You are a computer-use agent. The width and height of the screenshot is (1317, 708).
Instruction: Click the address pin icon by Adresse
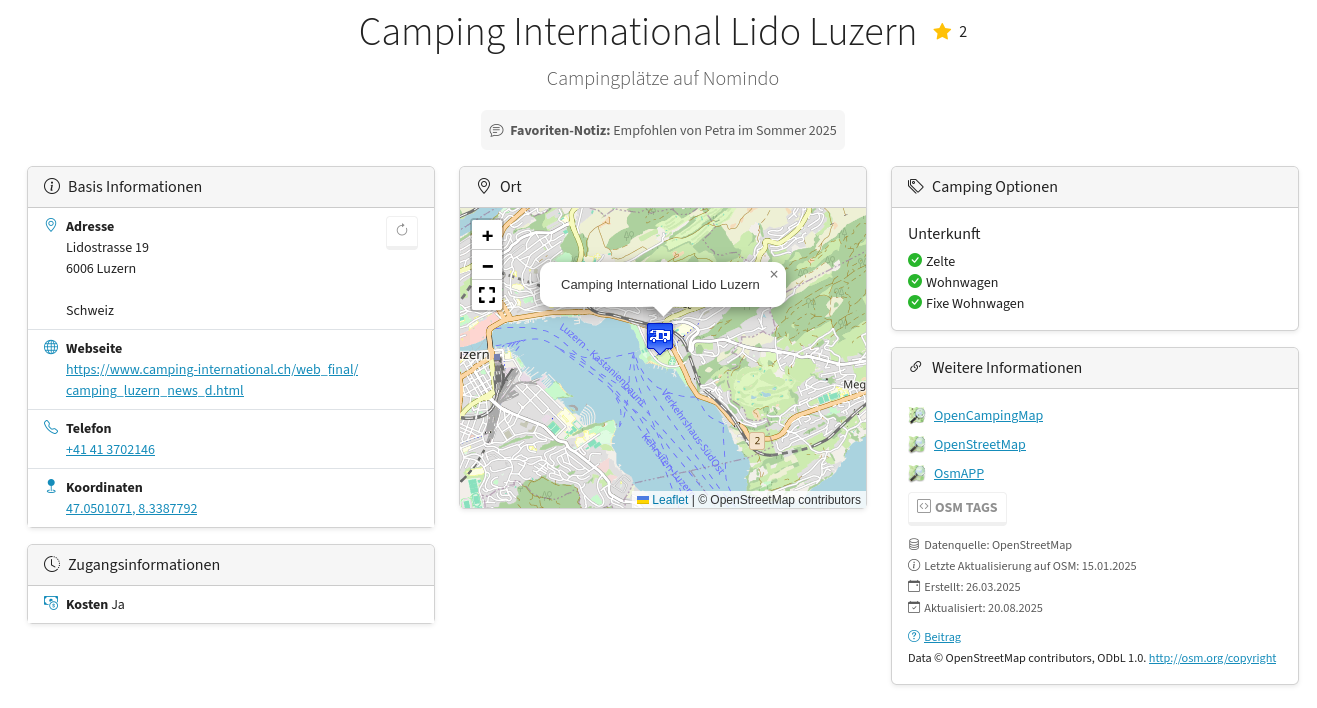pyautogui.click(x=51, y=225)
